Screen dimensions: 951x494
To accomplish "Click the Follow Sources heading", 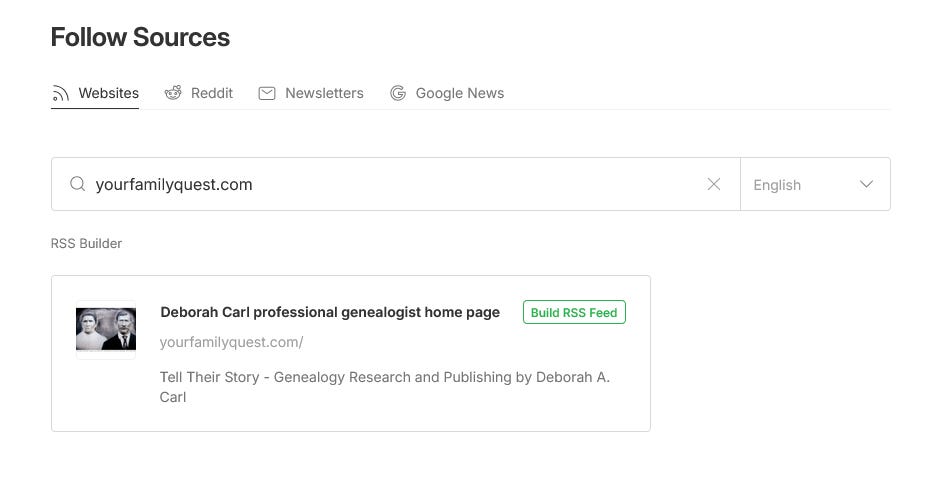I will pyautogui.click(x=140, y=37).
